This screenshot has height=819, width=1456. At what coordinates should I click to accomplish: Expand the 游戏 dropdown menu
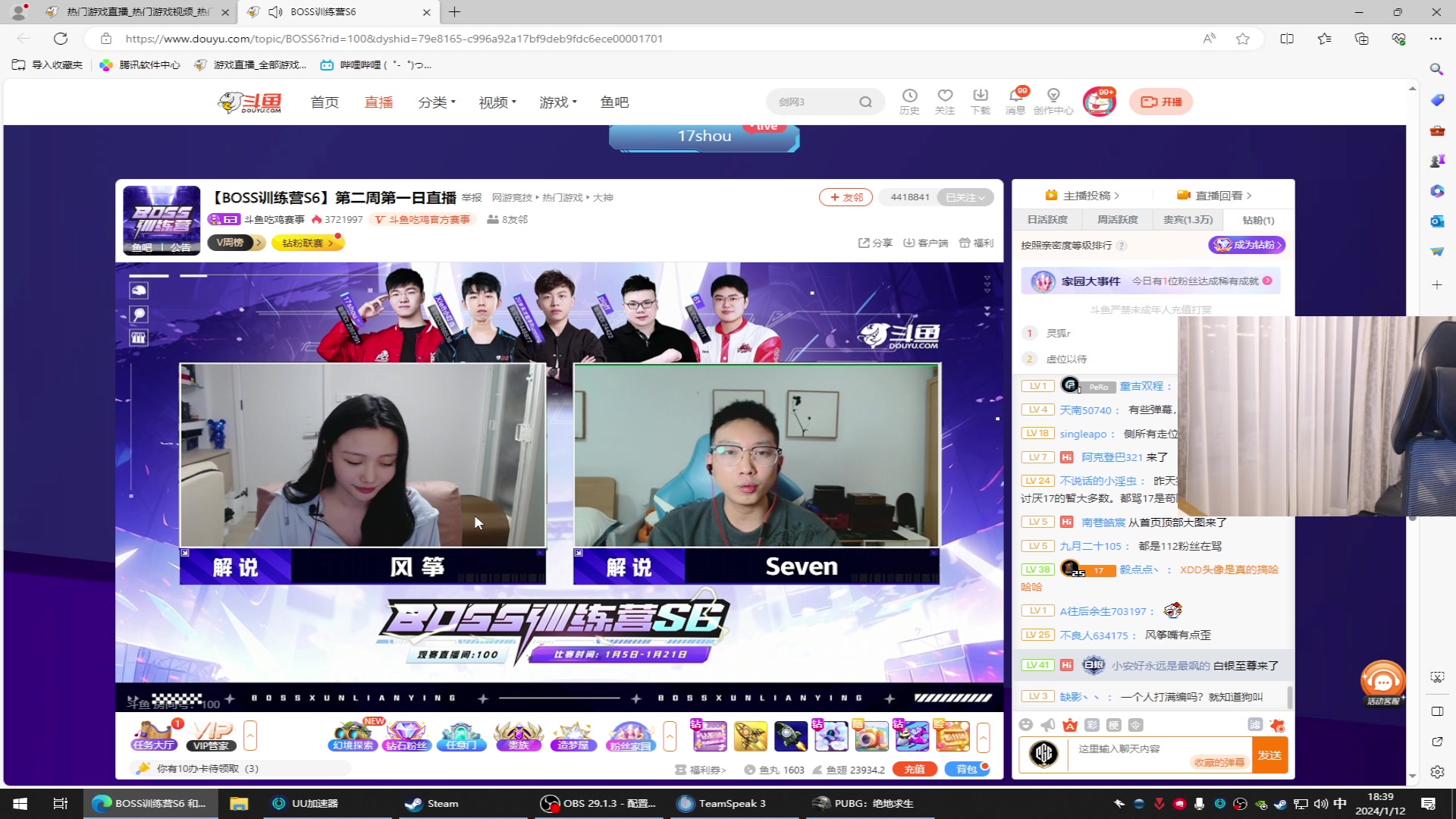click(x=558, y=102)
